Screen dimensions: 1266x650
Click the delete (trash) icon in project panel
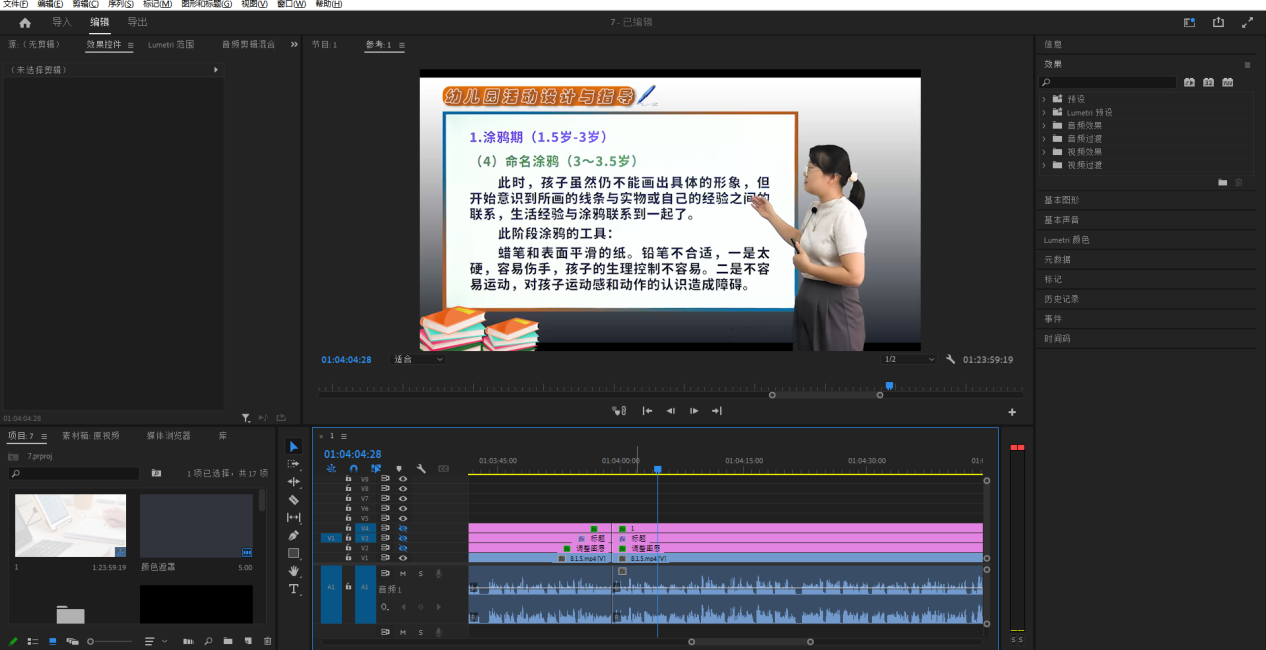click(267, 641)
